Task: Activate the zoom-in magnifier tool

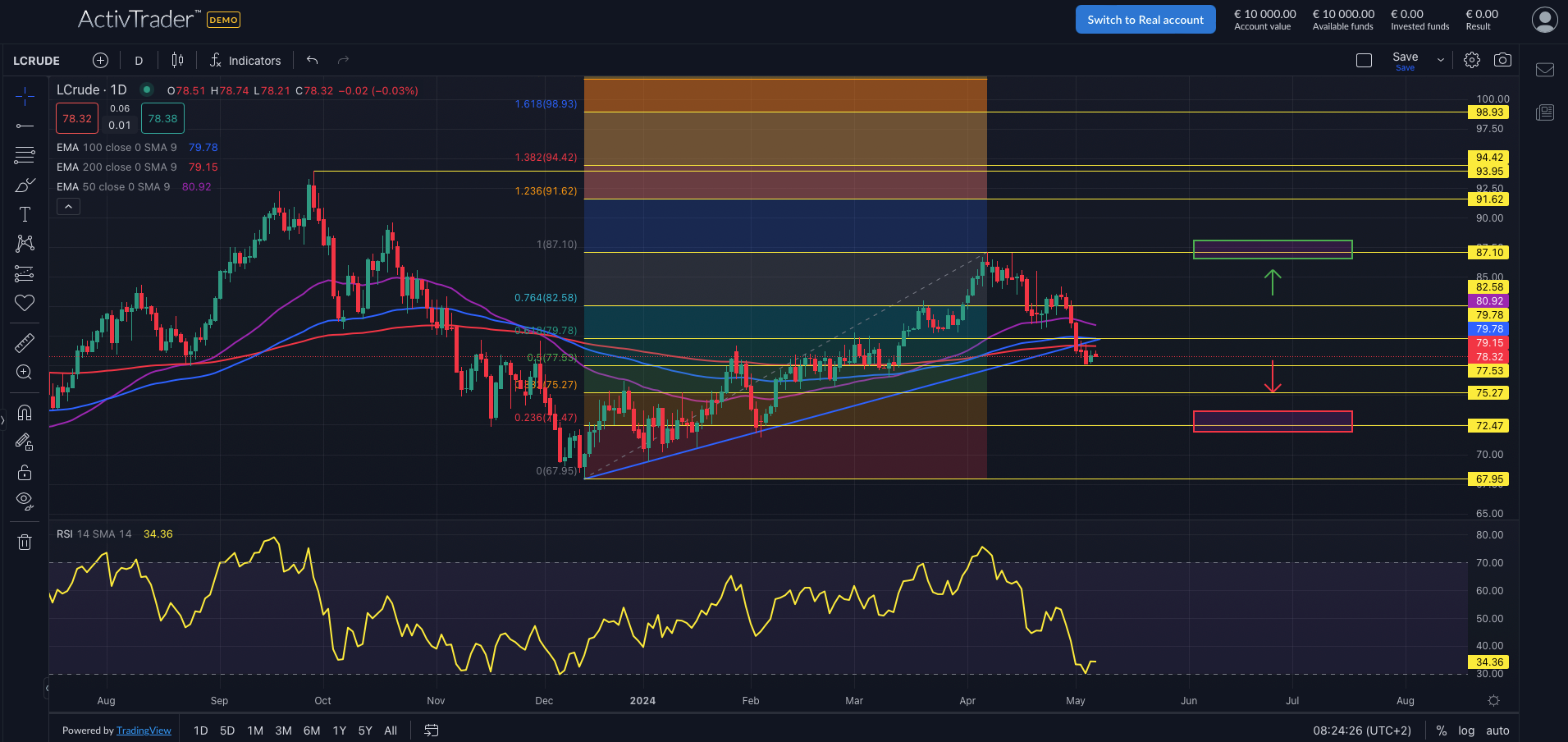Action: (25, 372)
